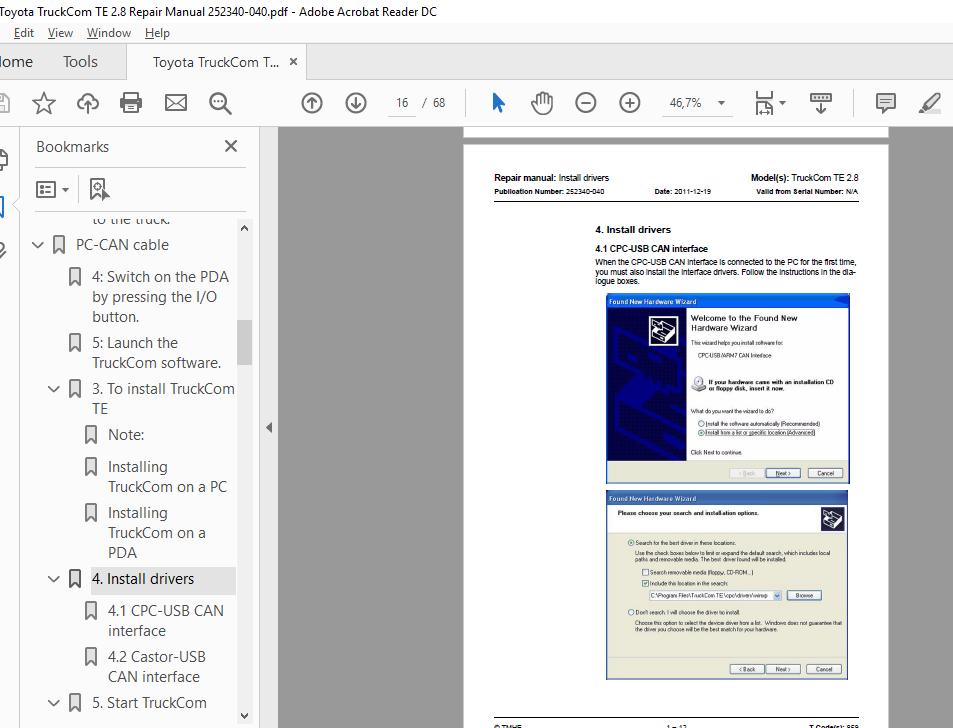Click bookmark icon beside '4.1 CPC-USB CAN'
The image size is (953, 728).
pos(91,611)
